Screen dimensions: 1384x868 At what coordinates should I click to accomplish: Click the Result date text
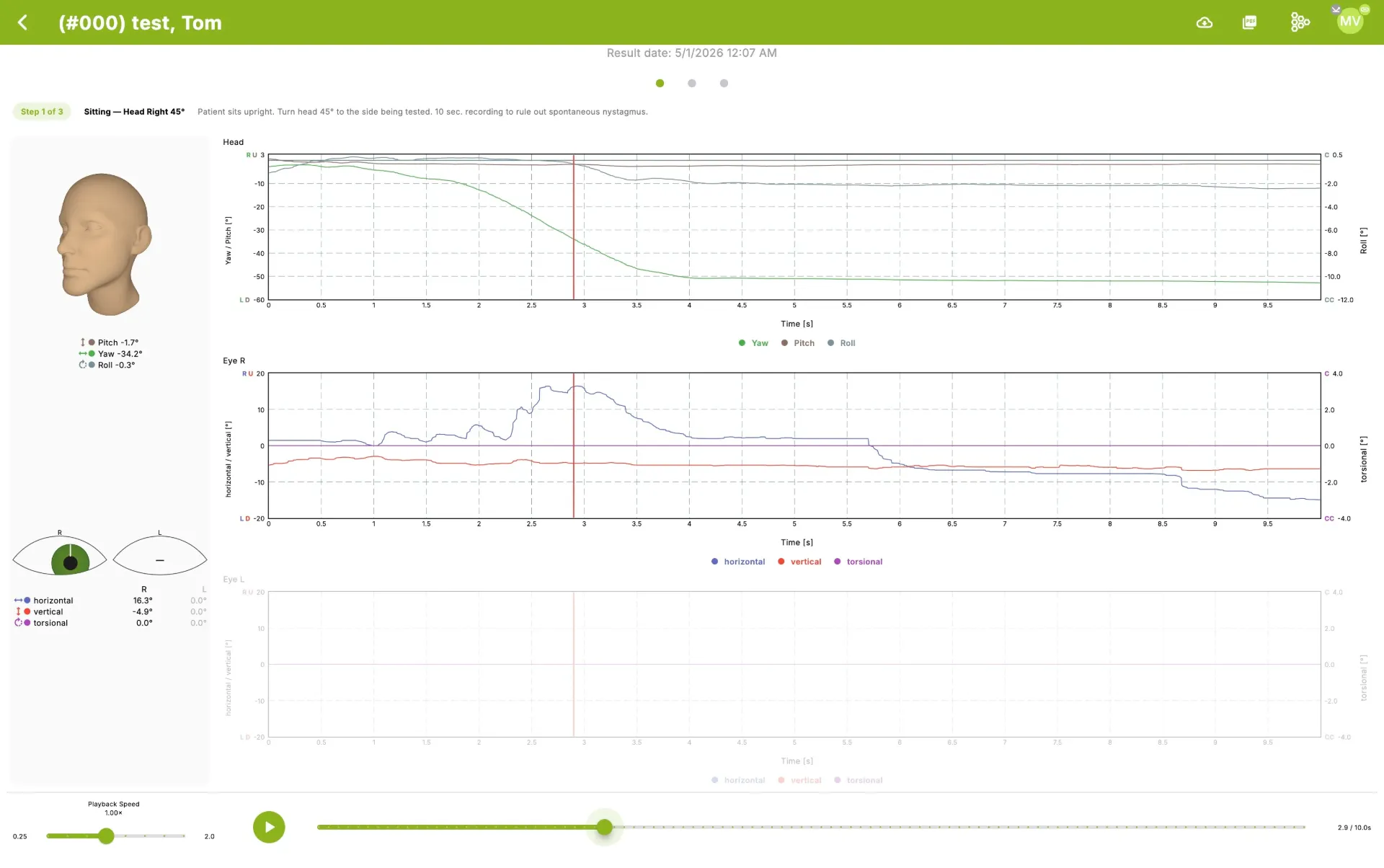coord(692,53)
